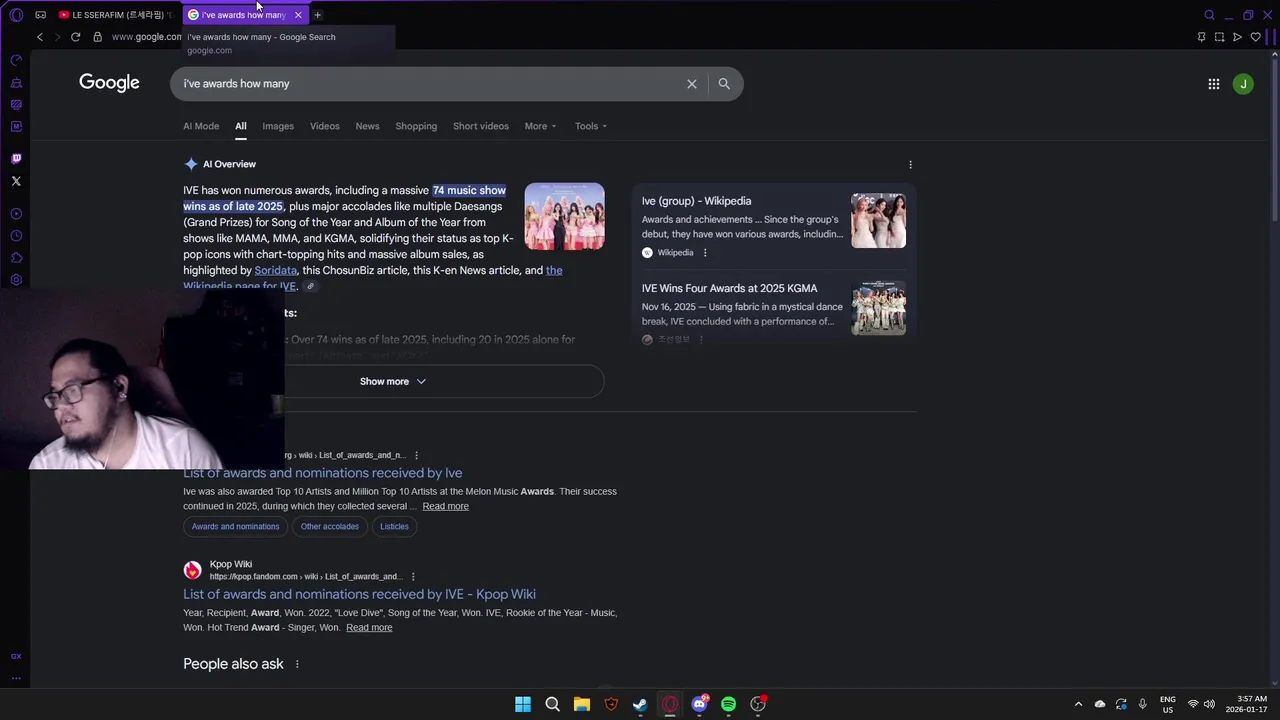Open the sidebar panel icon marked M
The image size is (1280, 720).
click(x=16, y=126)
